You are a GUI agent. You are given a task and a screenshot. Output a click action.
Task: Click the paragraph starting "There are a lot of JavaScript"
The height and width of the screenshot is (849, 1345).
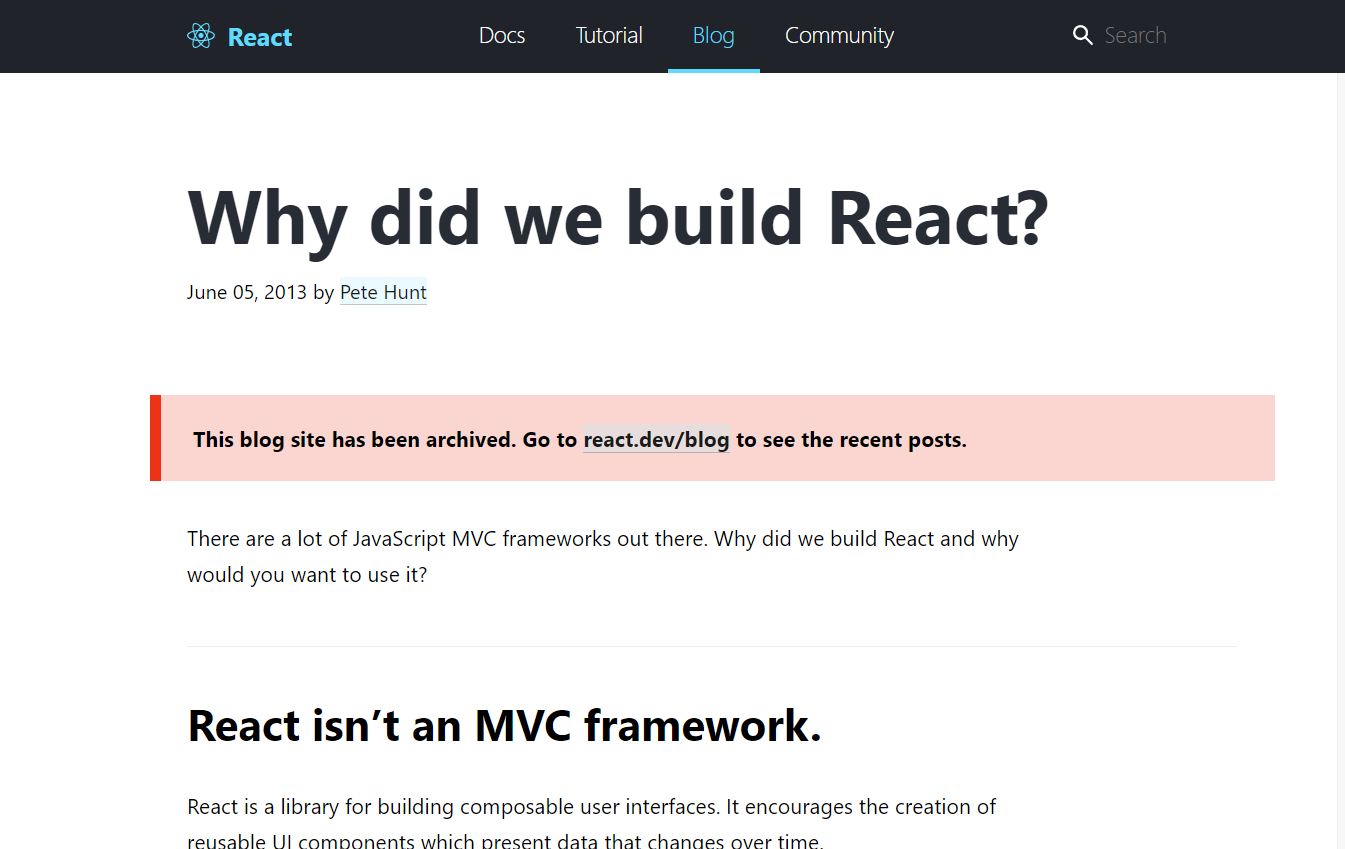tap(603, 557)
